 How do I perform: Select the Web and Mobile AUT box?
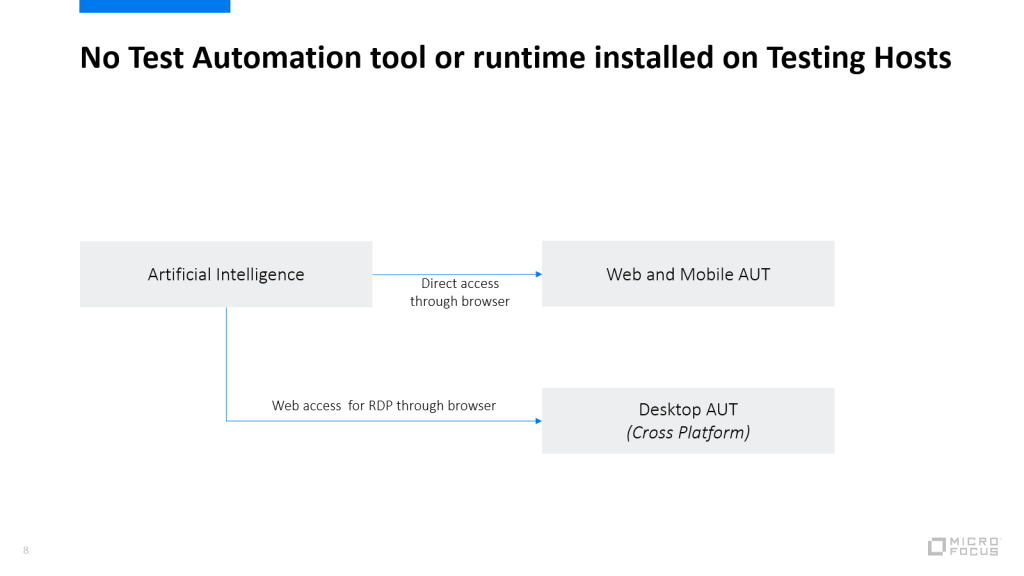[688, 274]
